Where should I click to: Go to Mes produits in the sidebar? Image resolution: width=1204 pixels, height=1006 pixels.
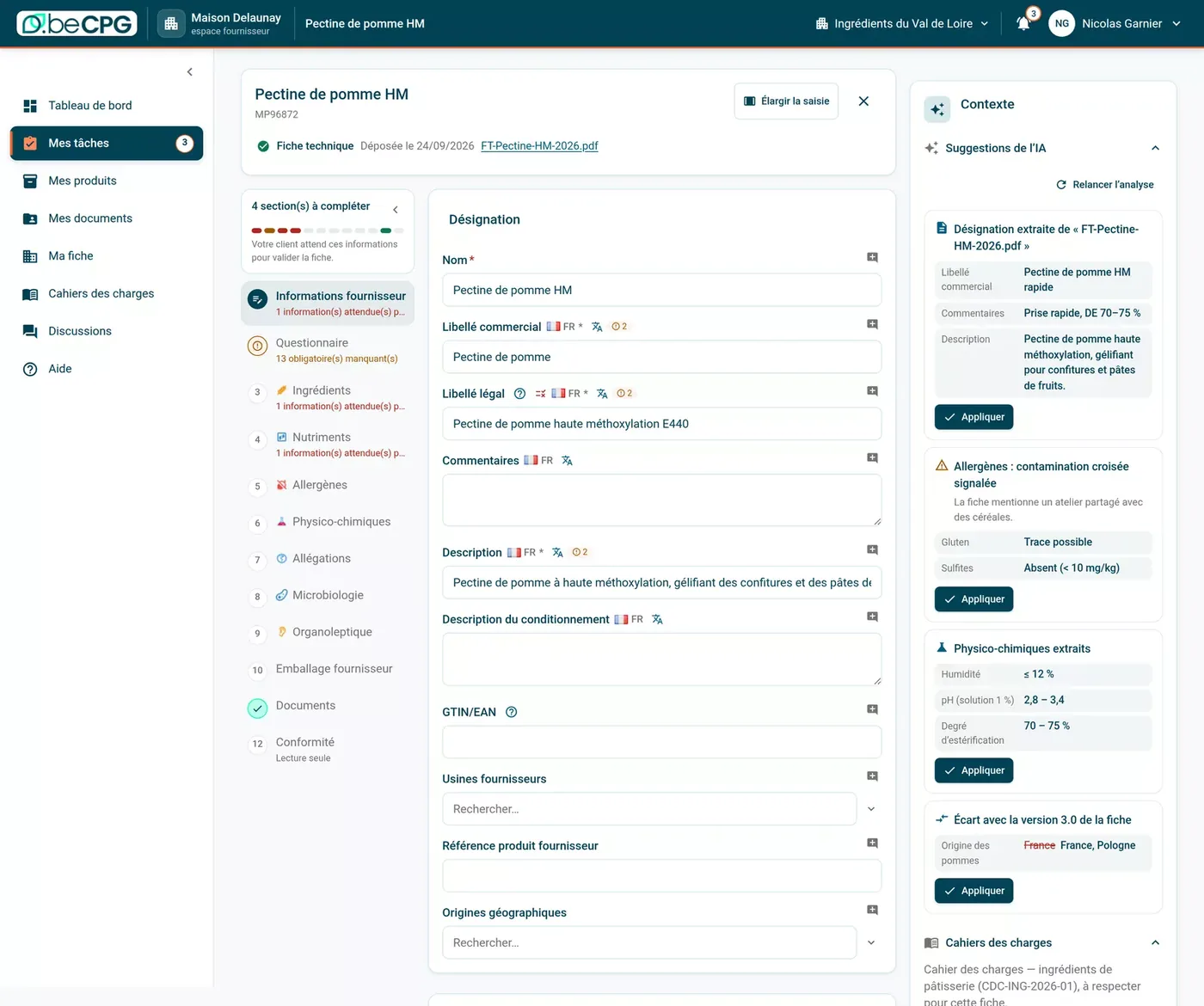107,181
